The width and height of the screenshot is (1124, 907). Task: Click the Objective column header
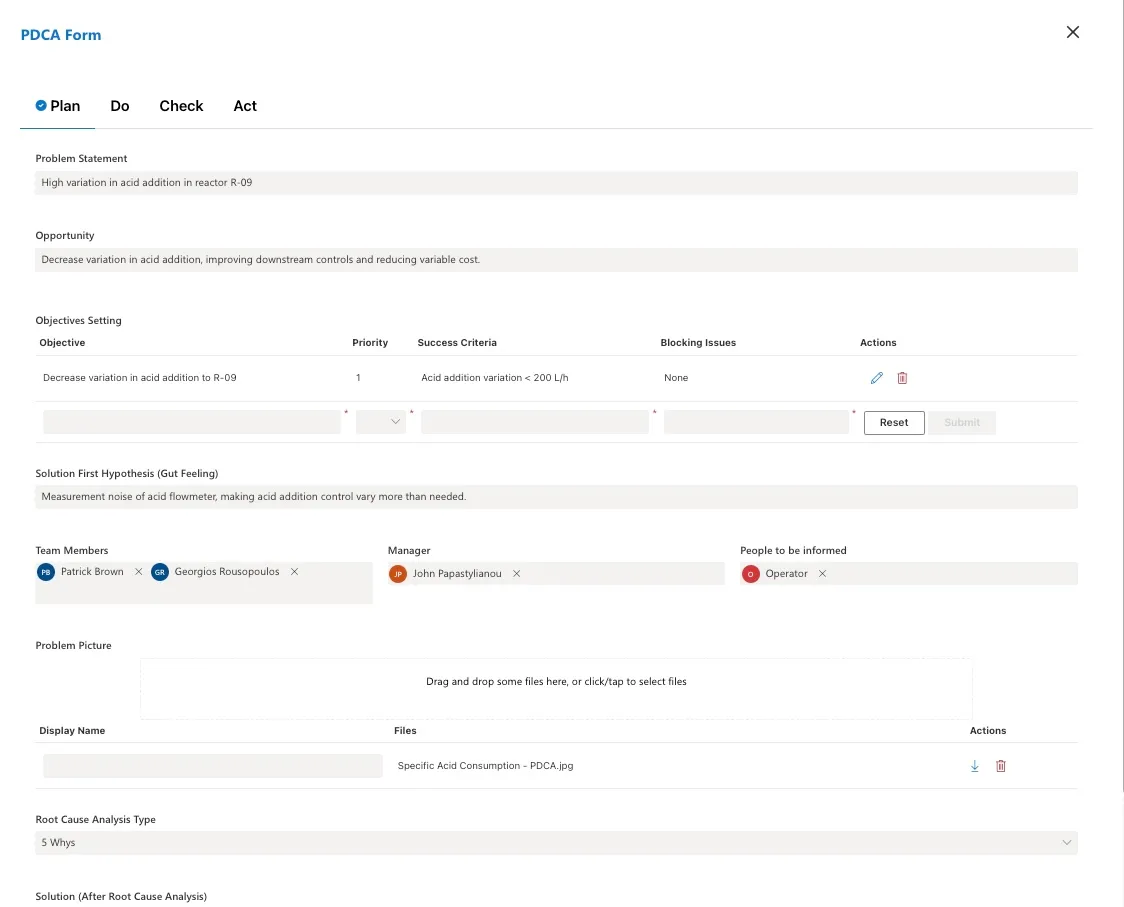coord(62,343)
